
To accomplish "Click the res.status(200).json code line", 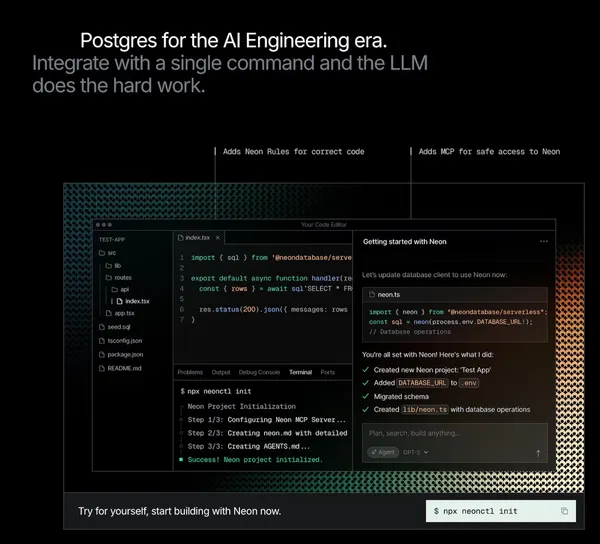I will coord(273,309).
